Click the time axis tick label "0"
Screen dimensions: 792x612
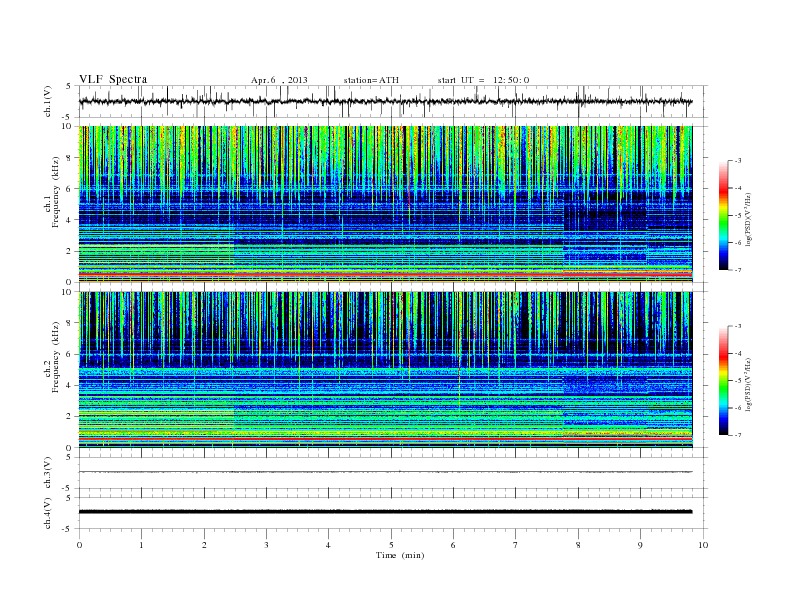79,545
